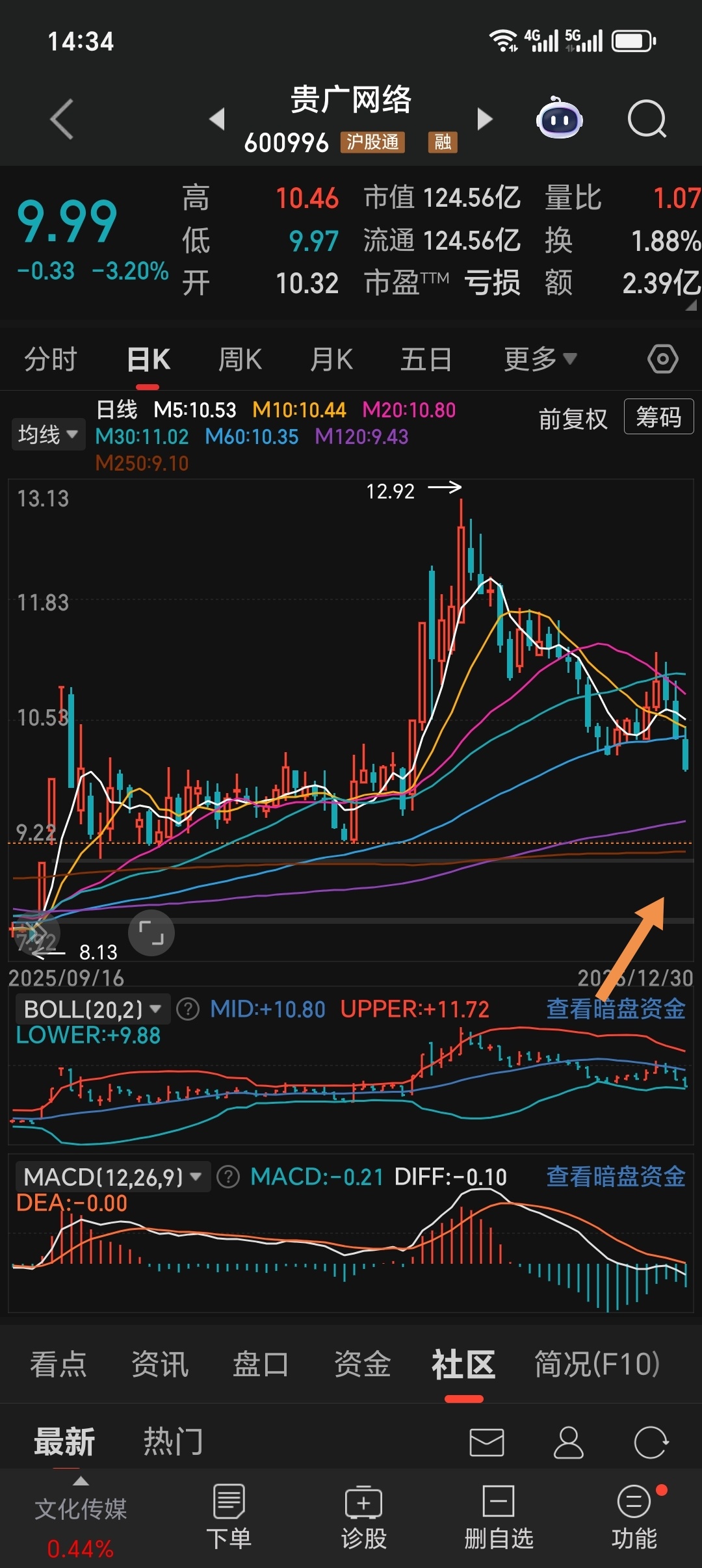This screenshot has width=702, height=1568.
Task: Switch to next stock with right triangle
Action: pyautogui.click(x=485, y=119)
